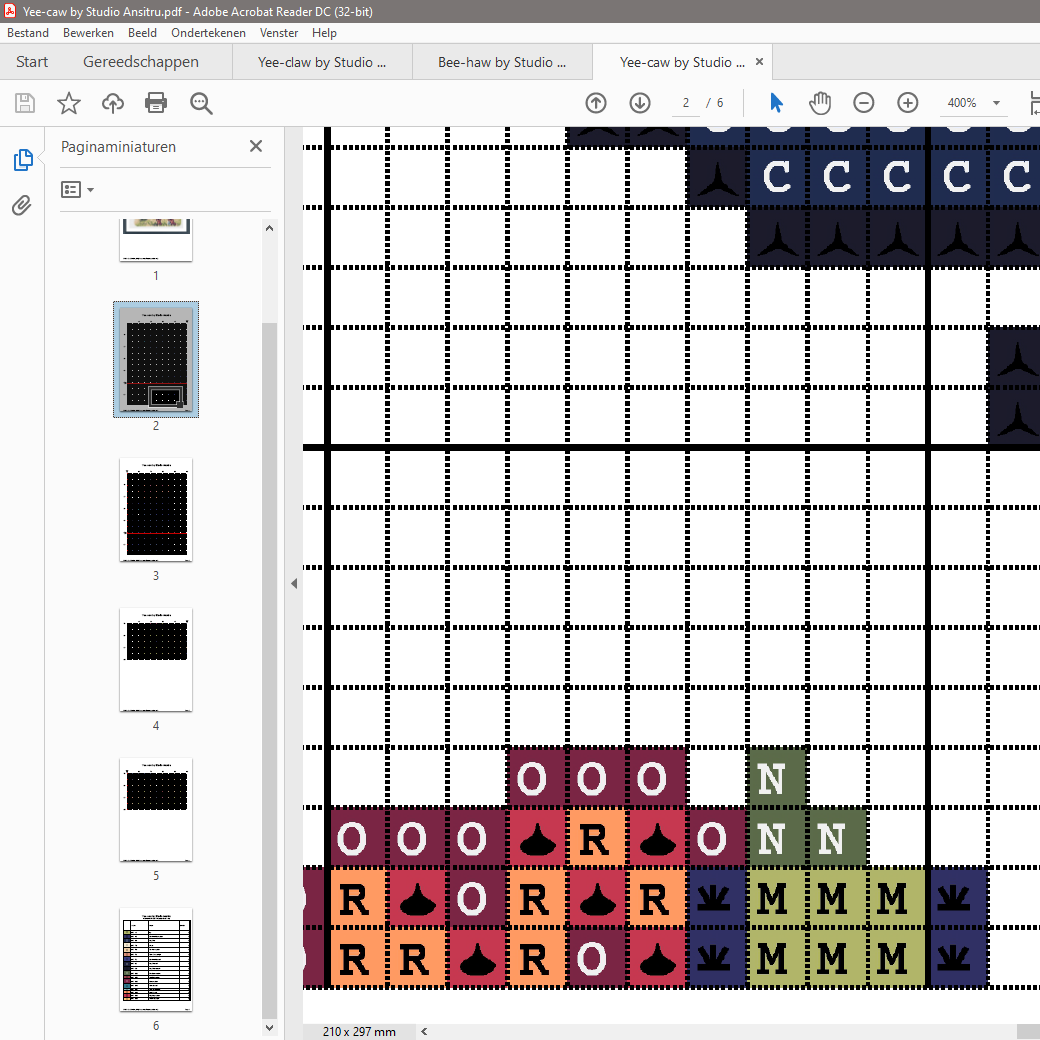The height and width of the screenshot is (1040, 1040).
Task: Open the Bewerken menu
Action: 88,33
